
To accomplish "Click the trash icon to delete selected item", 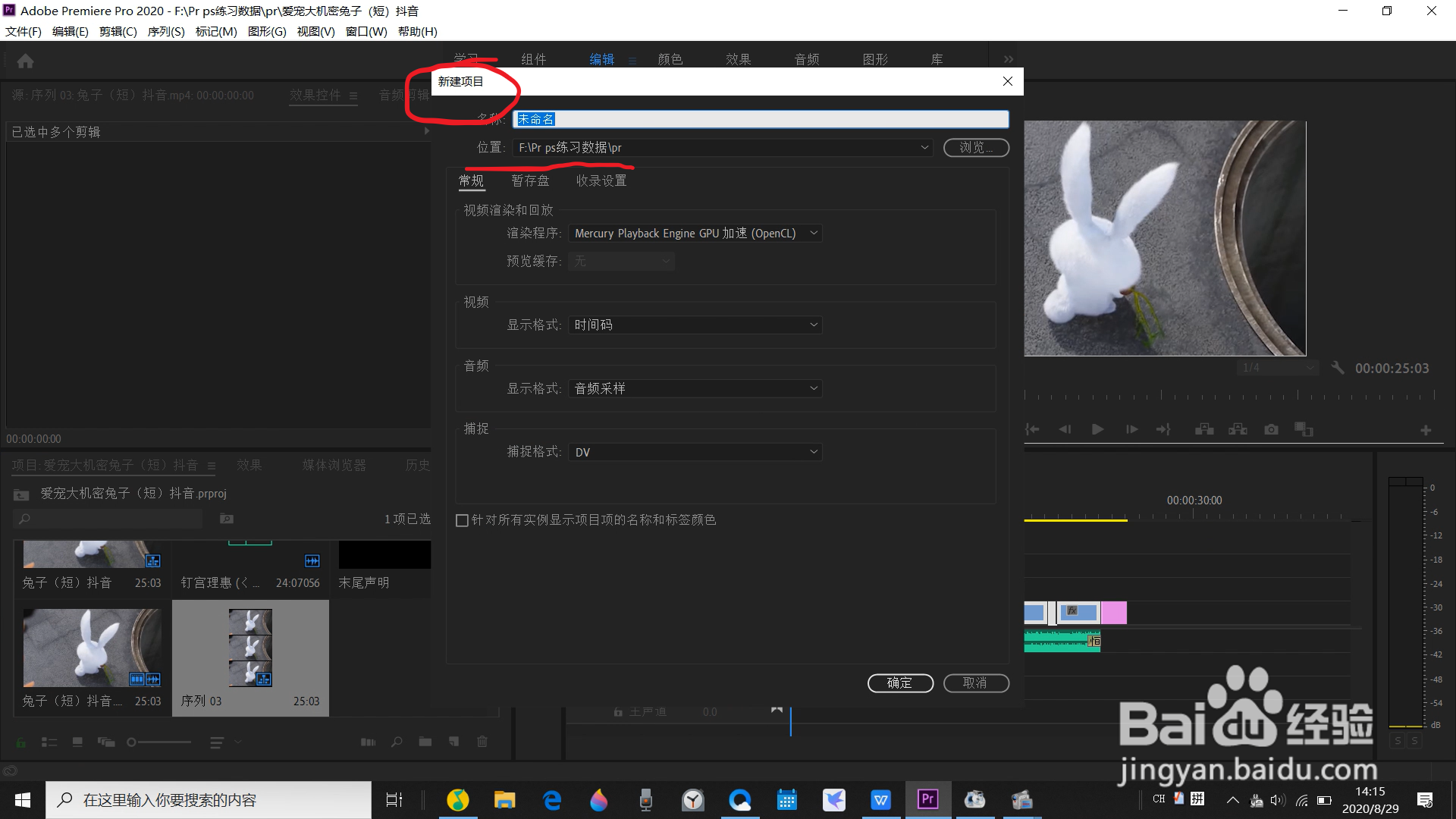I will [x=482, y=742].
